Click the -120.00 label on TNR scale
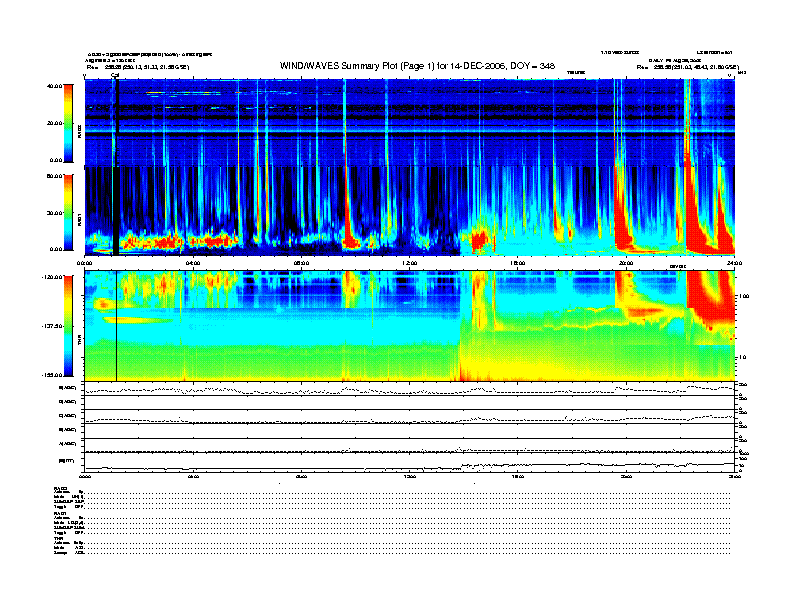The image size is (792, 612). [x=52, y=277]
